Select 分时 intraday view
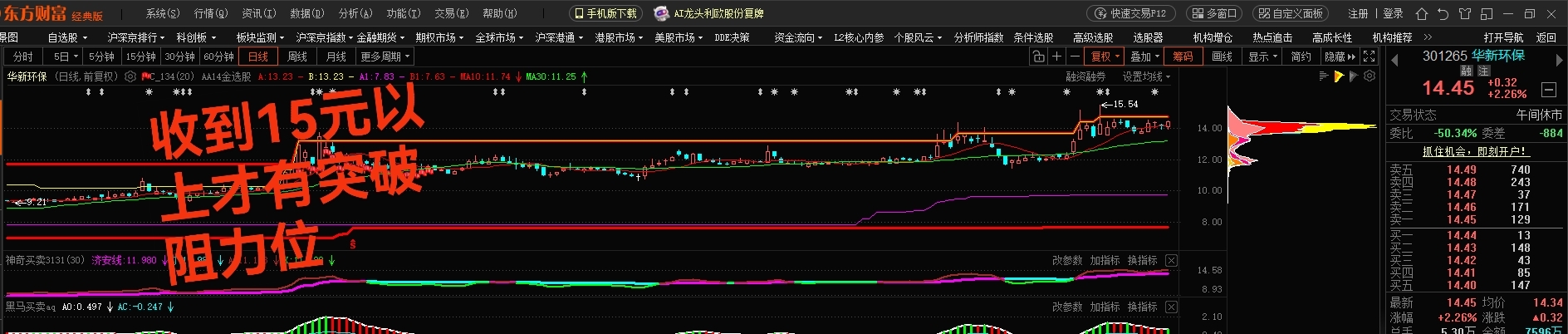Screen dimensions: 1568x334 click(x=23, y=56)
